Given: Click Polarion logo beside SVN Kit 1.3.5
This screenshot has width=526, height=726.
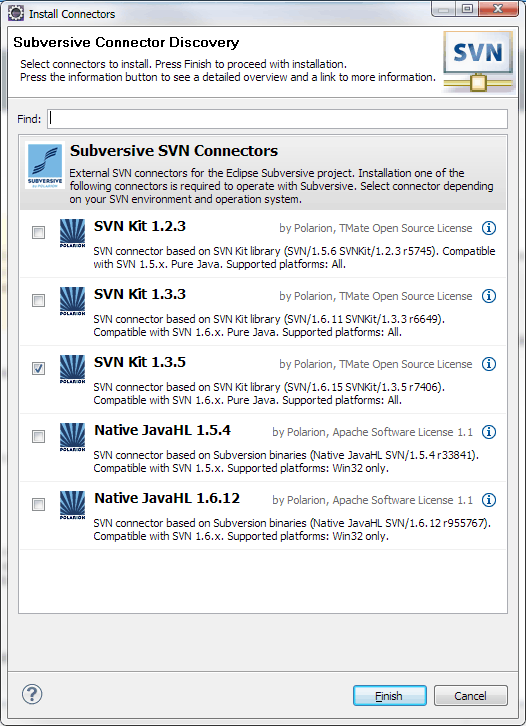Looking at the screenshot, I should 72,369.
